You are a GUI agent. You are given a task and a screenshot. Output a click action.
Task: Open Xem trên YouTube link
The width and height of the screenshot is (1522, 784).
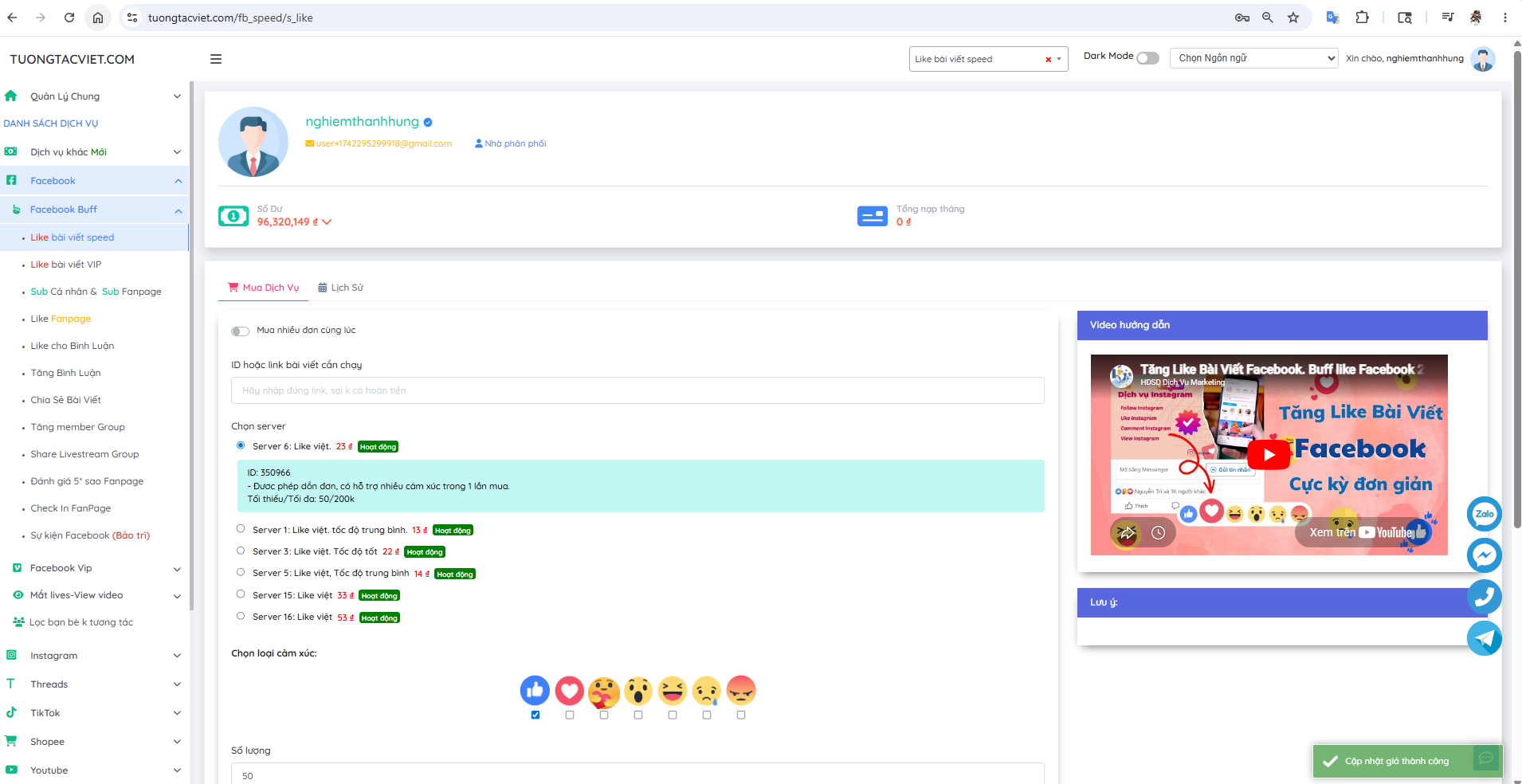coord(1362,532)
